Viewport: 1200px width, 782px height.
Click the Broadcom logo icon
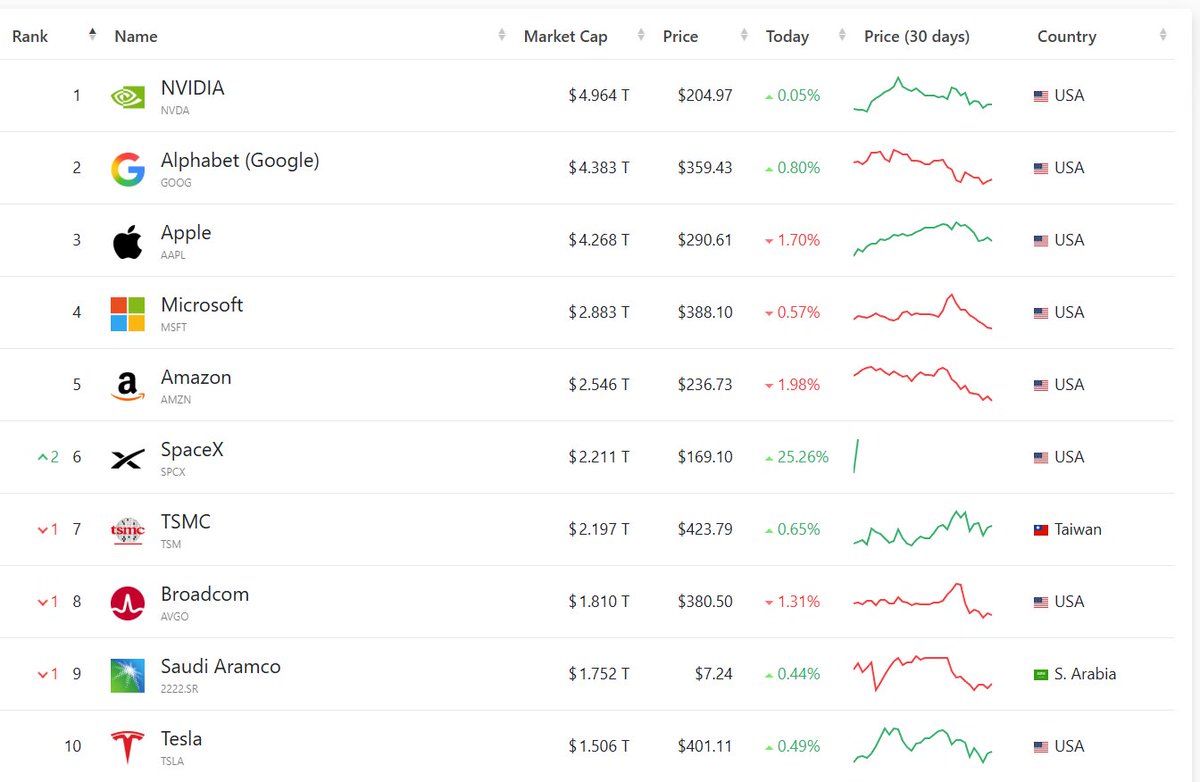coord(127,603)
